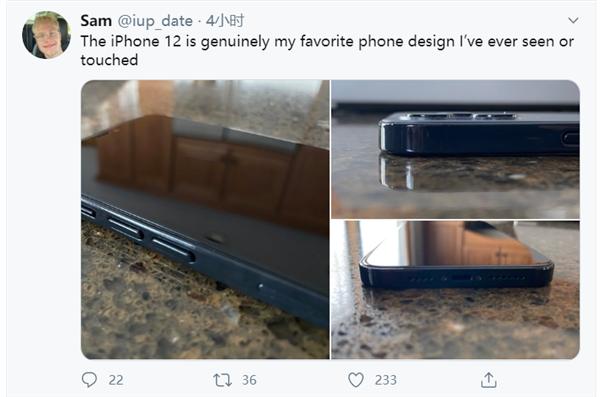The image size is (600, 397).
Task: Open the tweet options chevron menu
Action: 573,20
